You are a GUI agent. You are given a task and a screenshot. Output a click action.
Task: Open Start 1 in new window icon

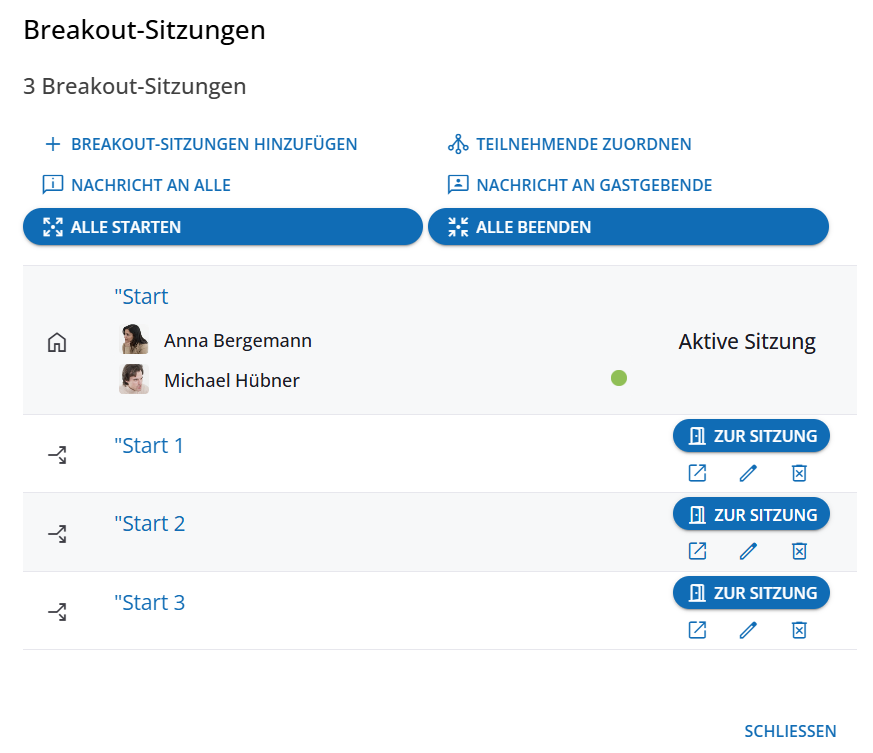tap(697, 473)
